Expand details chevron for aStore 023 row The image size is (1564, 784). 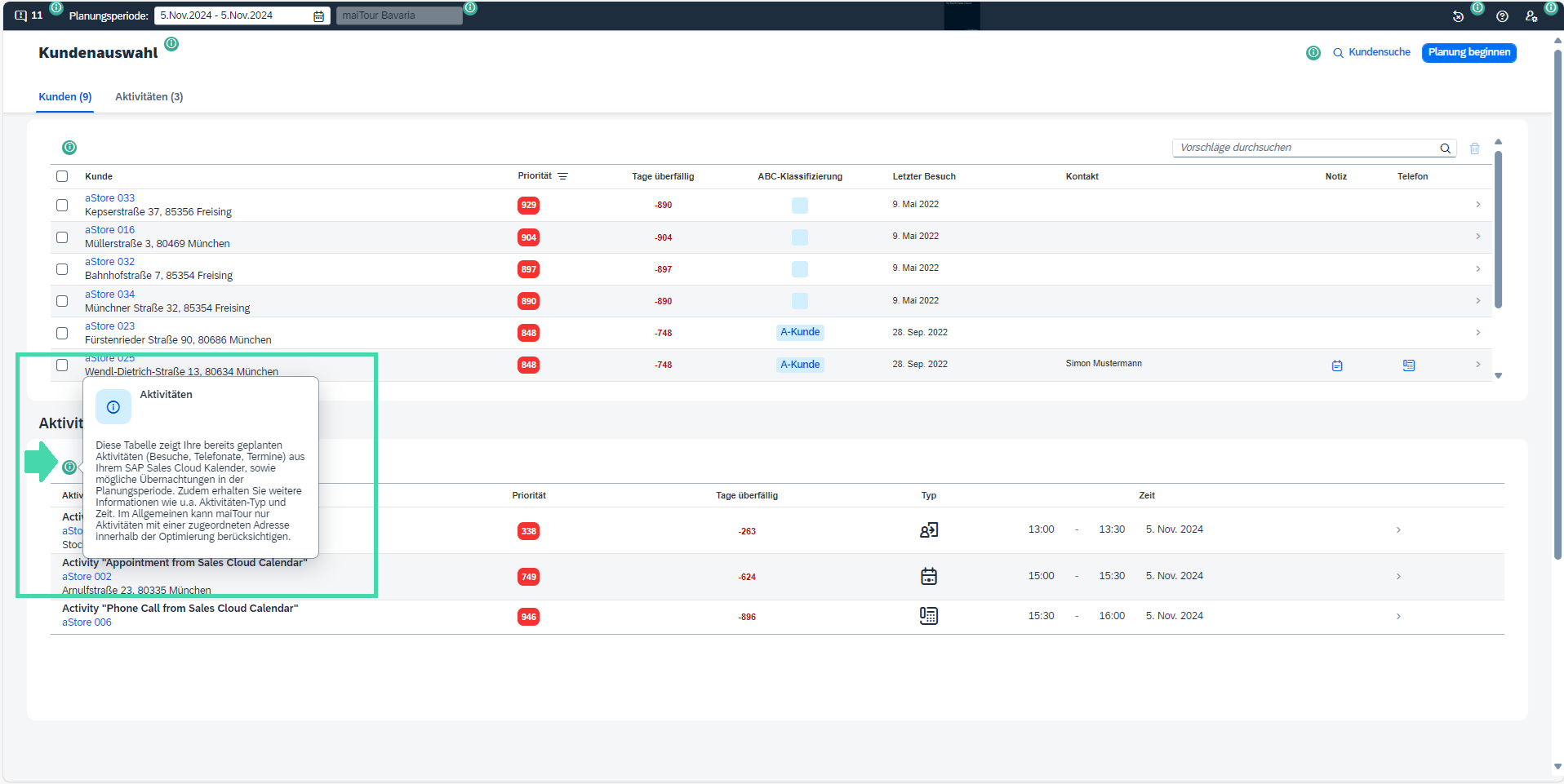coord(1478,332)
